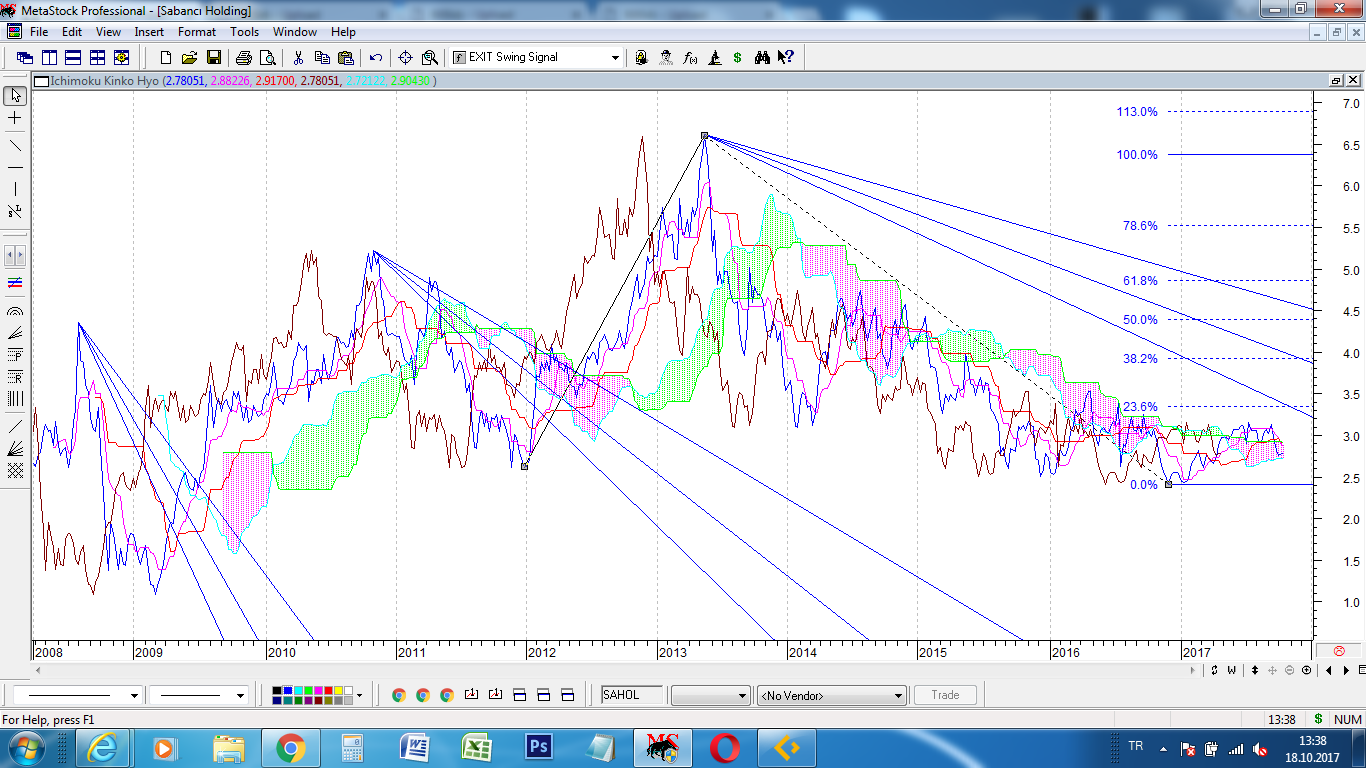Click the crosshair target toolbar icon
Viewport: 1366px width, 768px height.
pos(405,58)
